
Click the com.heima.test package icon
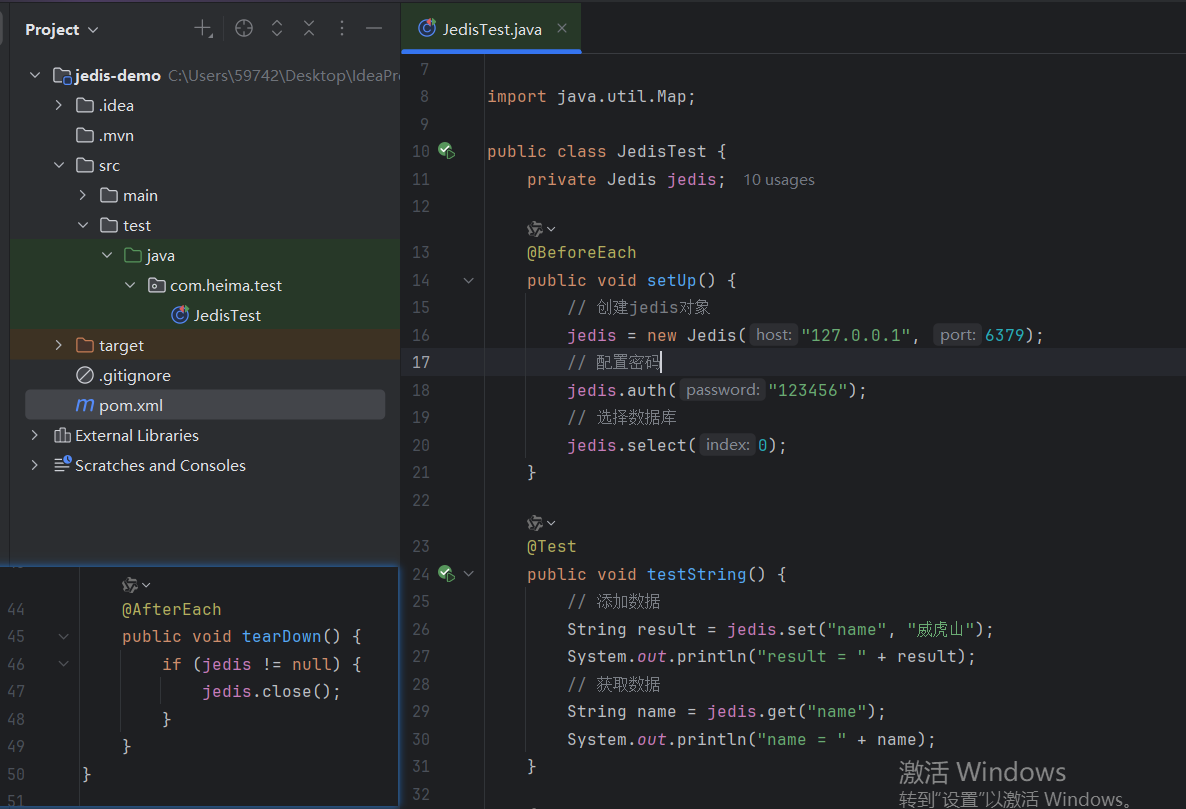point(157,285)
